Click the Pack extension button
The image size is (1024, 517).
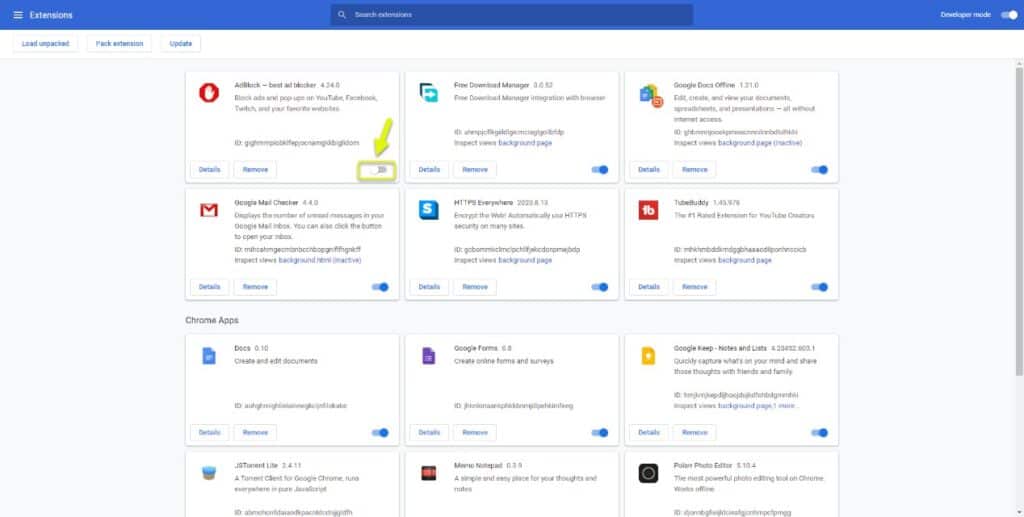click(120, 44)
